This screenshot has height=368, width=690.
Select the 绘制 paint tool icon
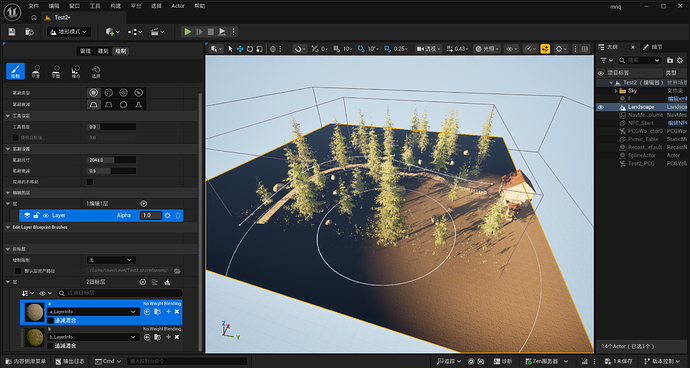tap(15, 71)
